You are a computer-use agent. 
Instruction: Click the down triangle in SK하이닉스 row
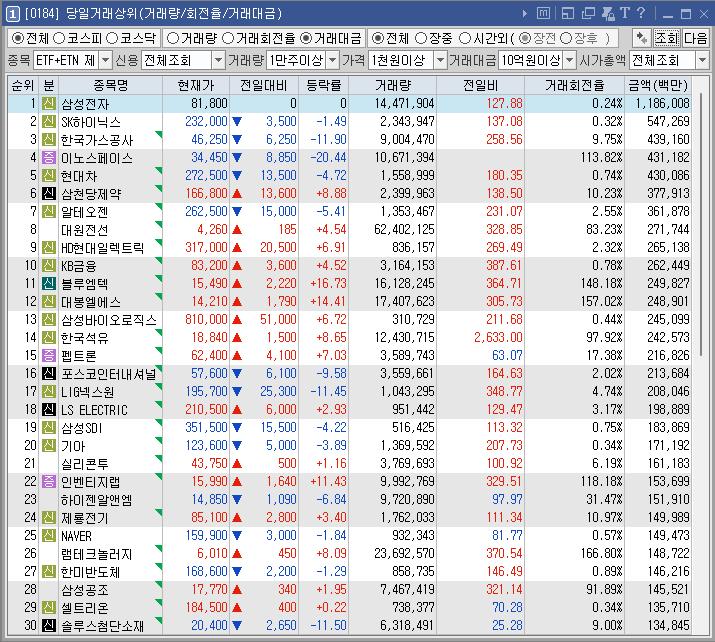(237, 122)
